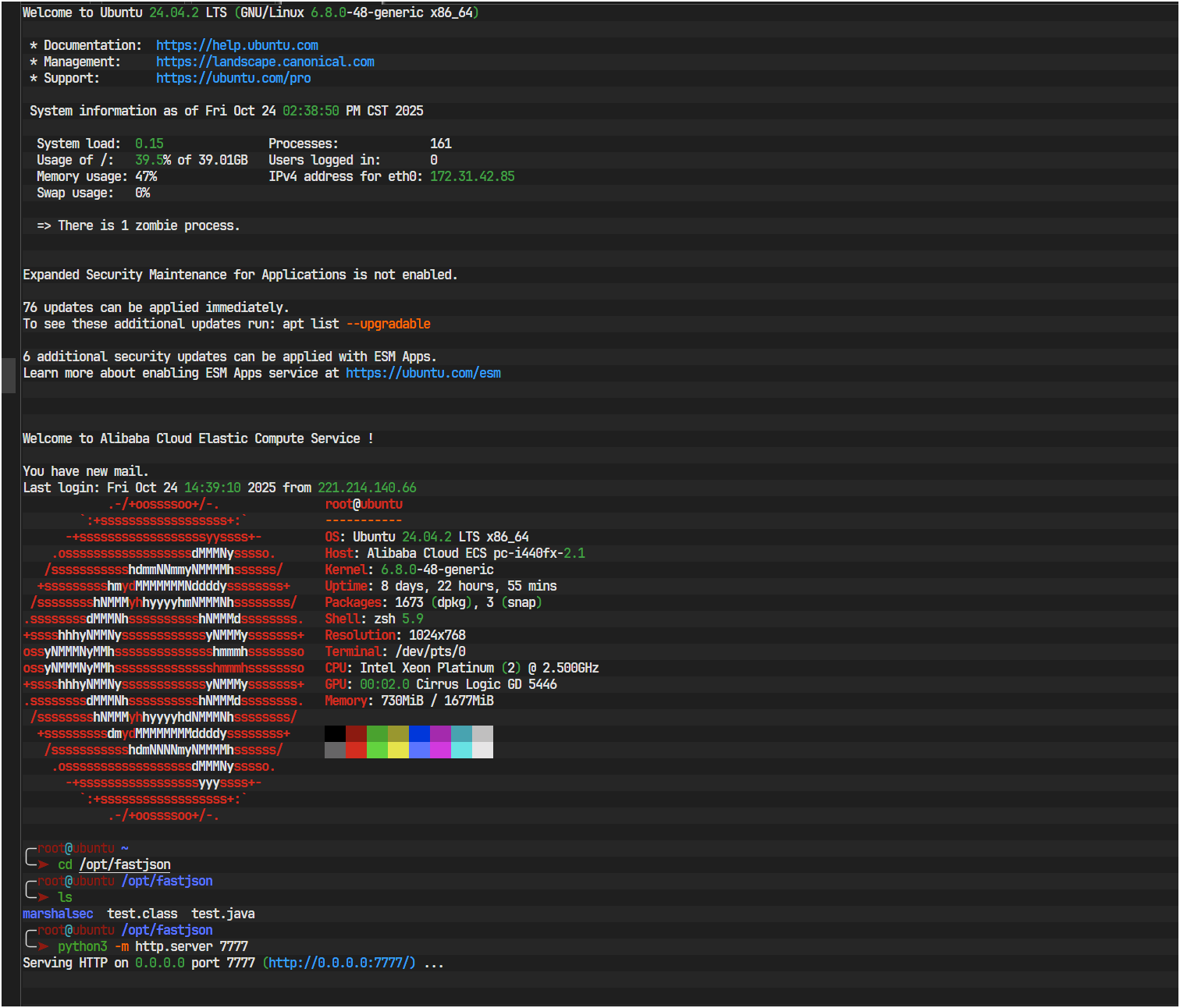Click the cyan swatch in the bottom row

coord(461,750)
